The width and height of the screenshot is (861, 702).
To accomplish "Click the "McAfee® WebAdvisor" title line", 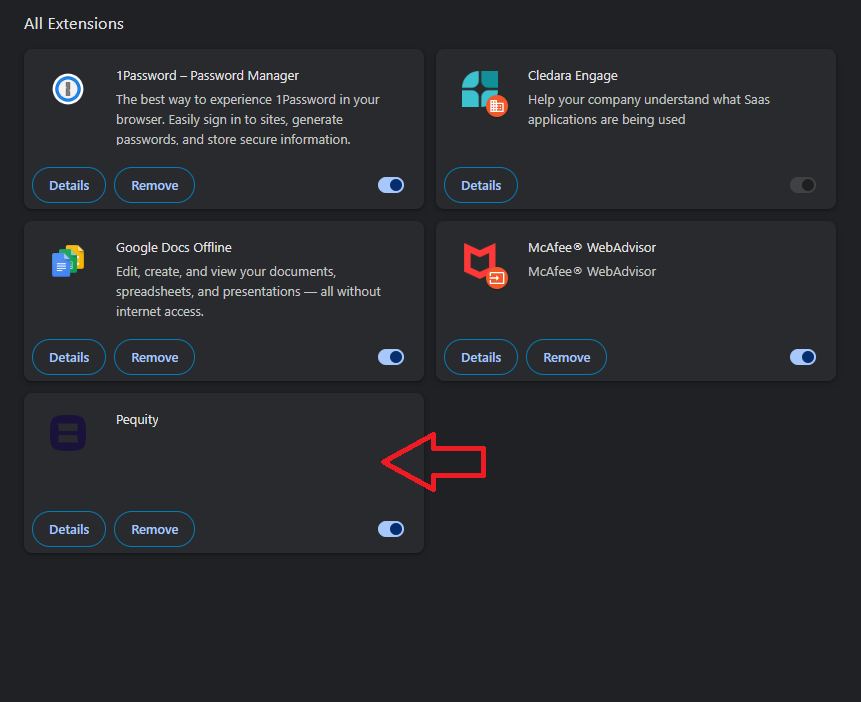I will [592, 248].
